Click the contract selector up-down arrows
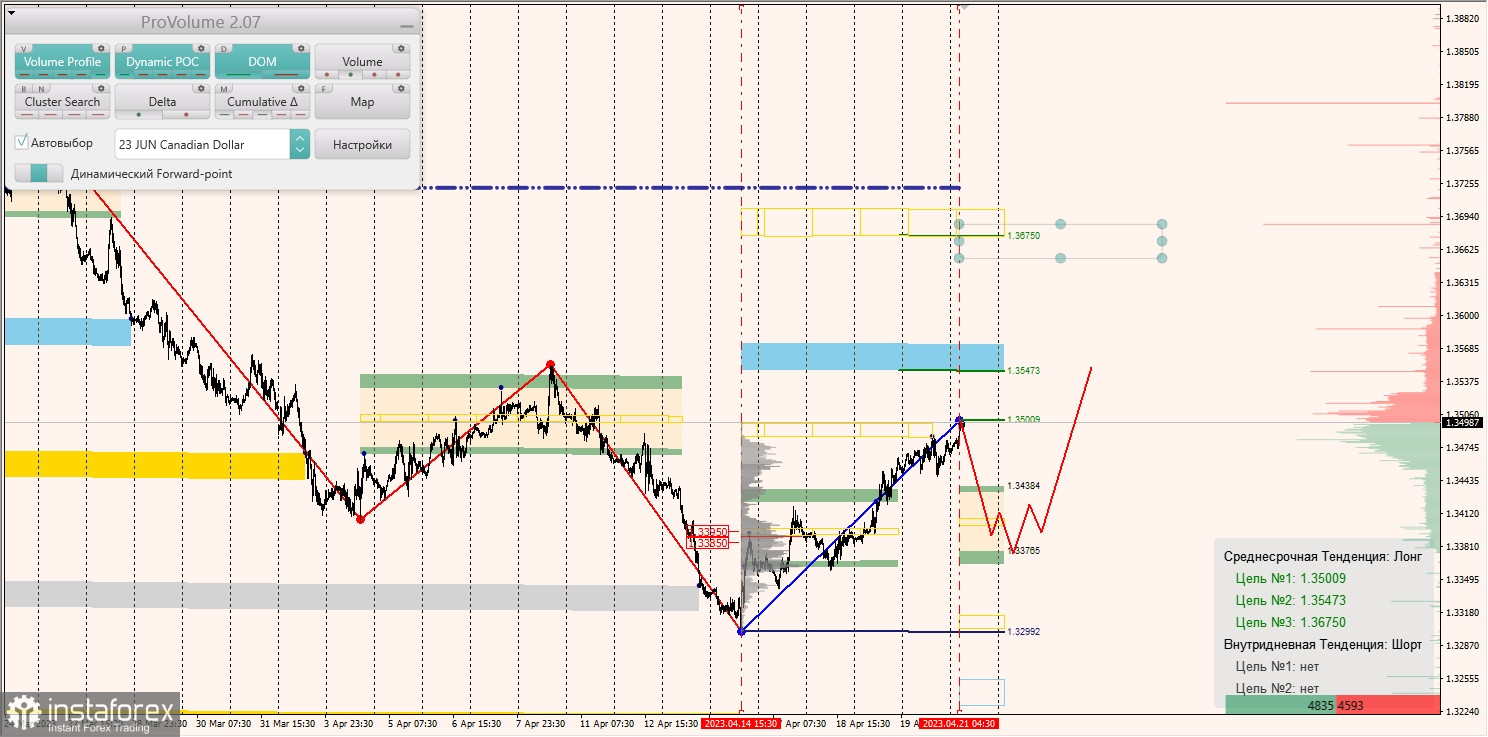 300,144
